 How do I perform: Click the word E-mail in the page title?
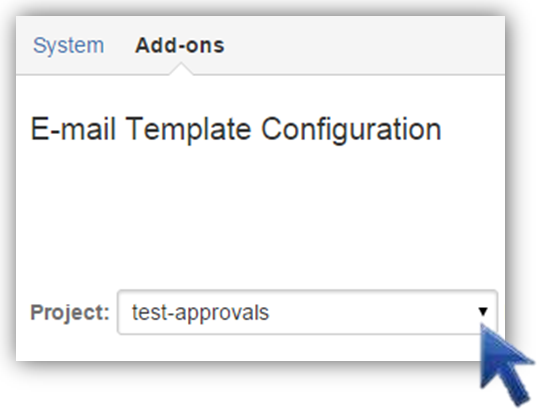pos(73,129)
